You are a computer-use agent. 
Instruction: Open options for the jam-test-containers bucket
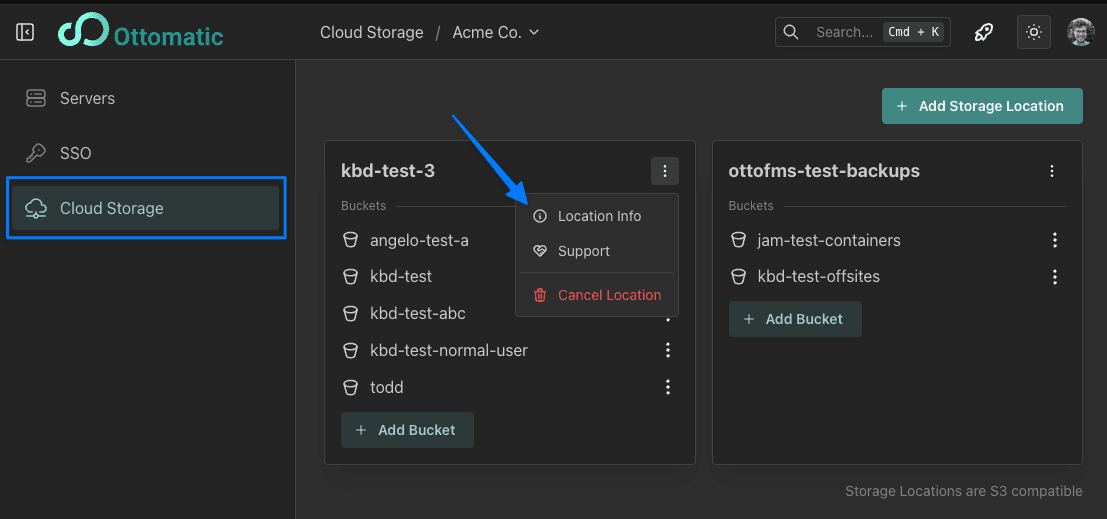click(1055, 240)
